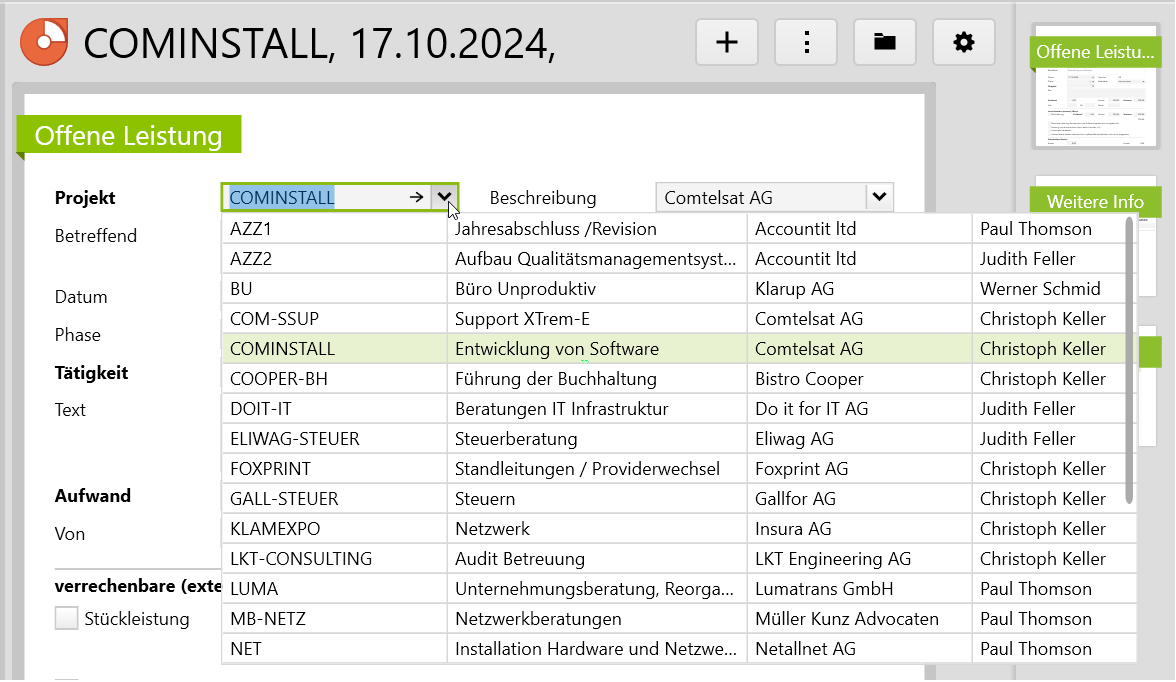1176x682 pixels.
Task: Collapse the Projekt dropdown chevron
Action: tap(444, 198)
